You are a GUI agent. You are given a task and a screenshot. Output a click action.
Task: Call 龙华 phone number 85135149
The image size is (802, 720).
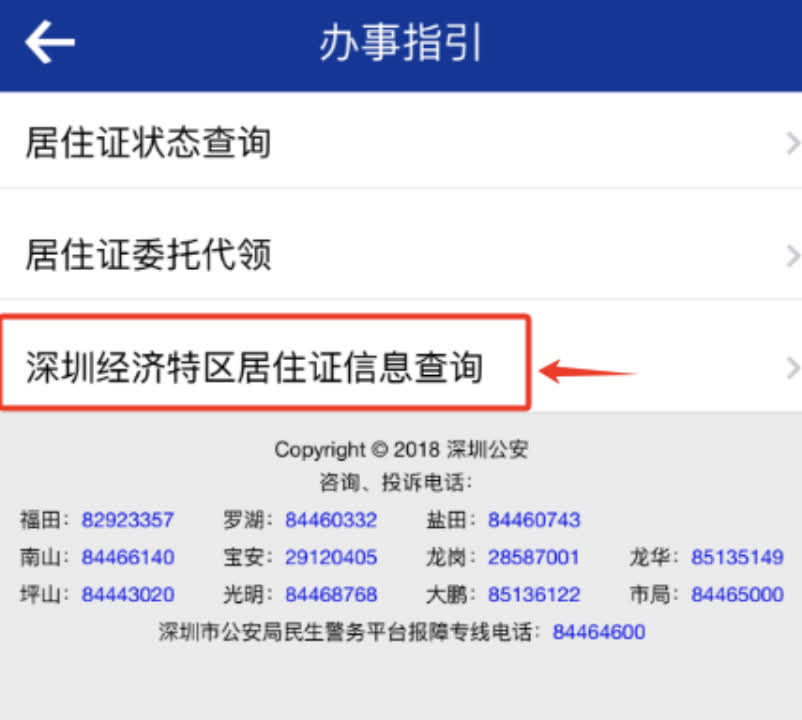(x=737, y=557)
